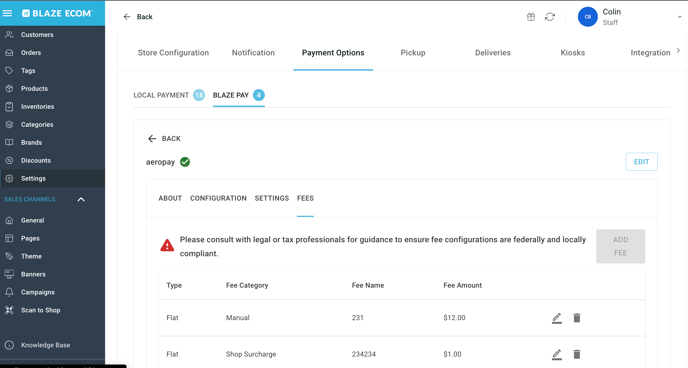Show more tabs with right chevron
The width and height of the screenshot is (688, 368).
click(x=678, y=51)
